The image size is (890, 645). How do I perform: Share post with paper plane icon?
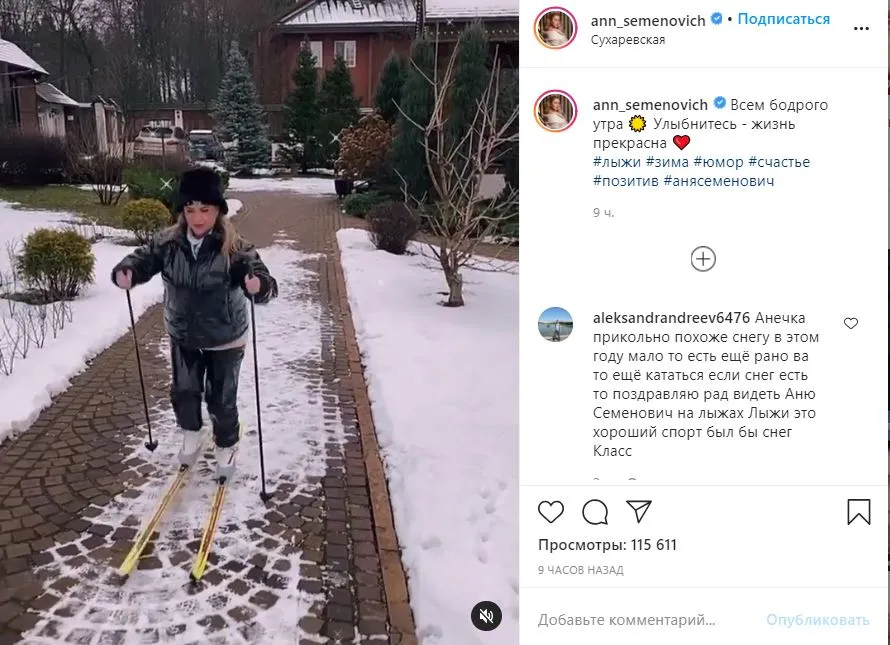point(639,511)
